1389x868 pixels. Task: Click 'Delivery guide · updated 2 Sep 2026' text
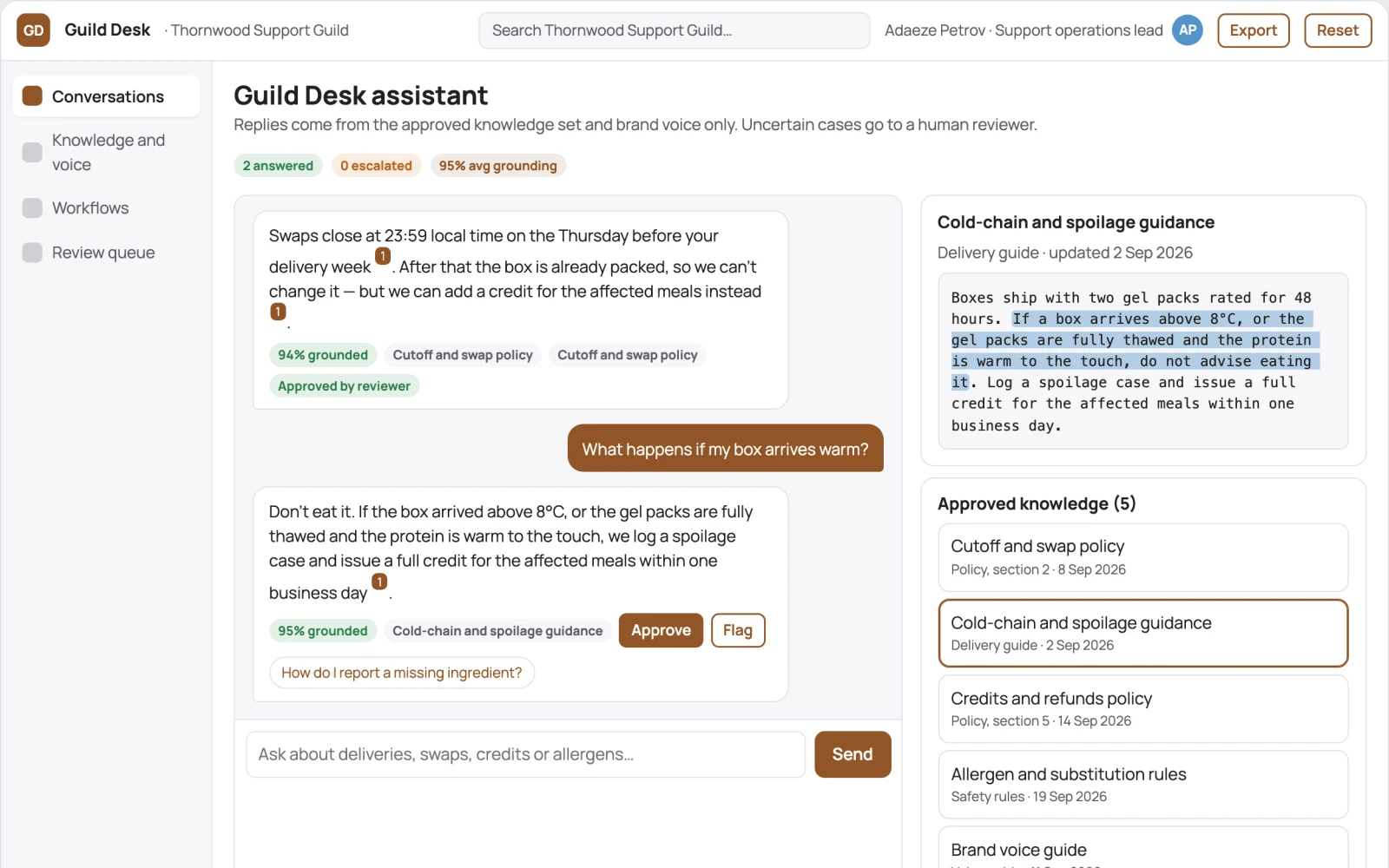(1065, 253)
